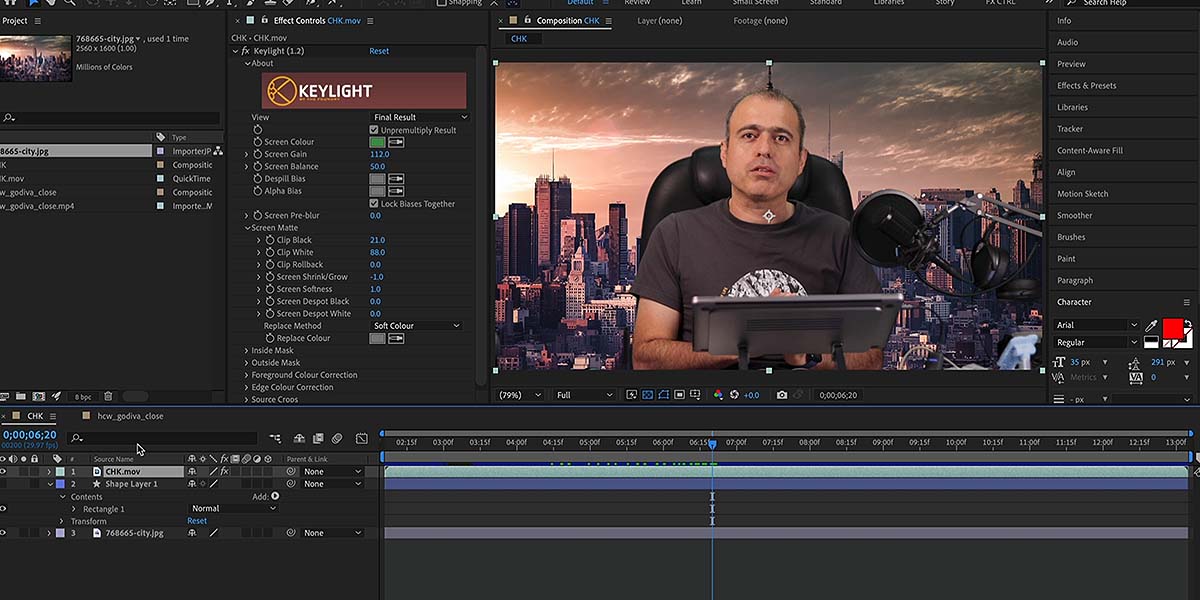Screen dimensions: 1200x600
Task: Collapse Shape Layer 1 properties
Action: click(x=48, y=484)
